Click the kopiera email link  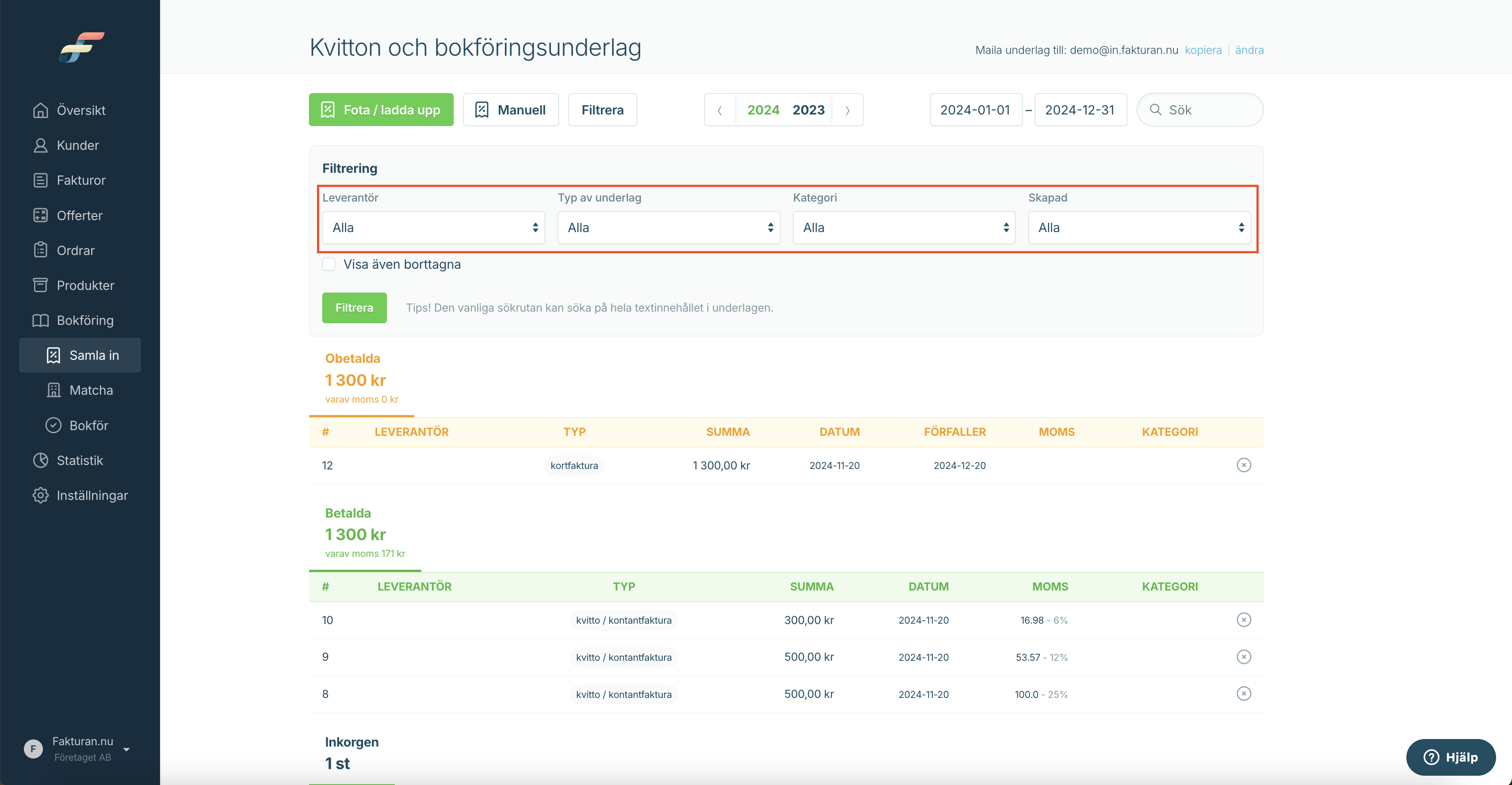point(1203,50)
